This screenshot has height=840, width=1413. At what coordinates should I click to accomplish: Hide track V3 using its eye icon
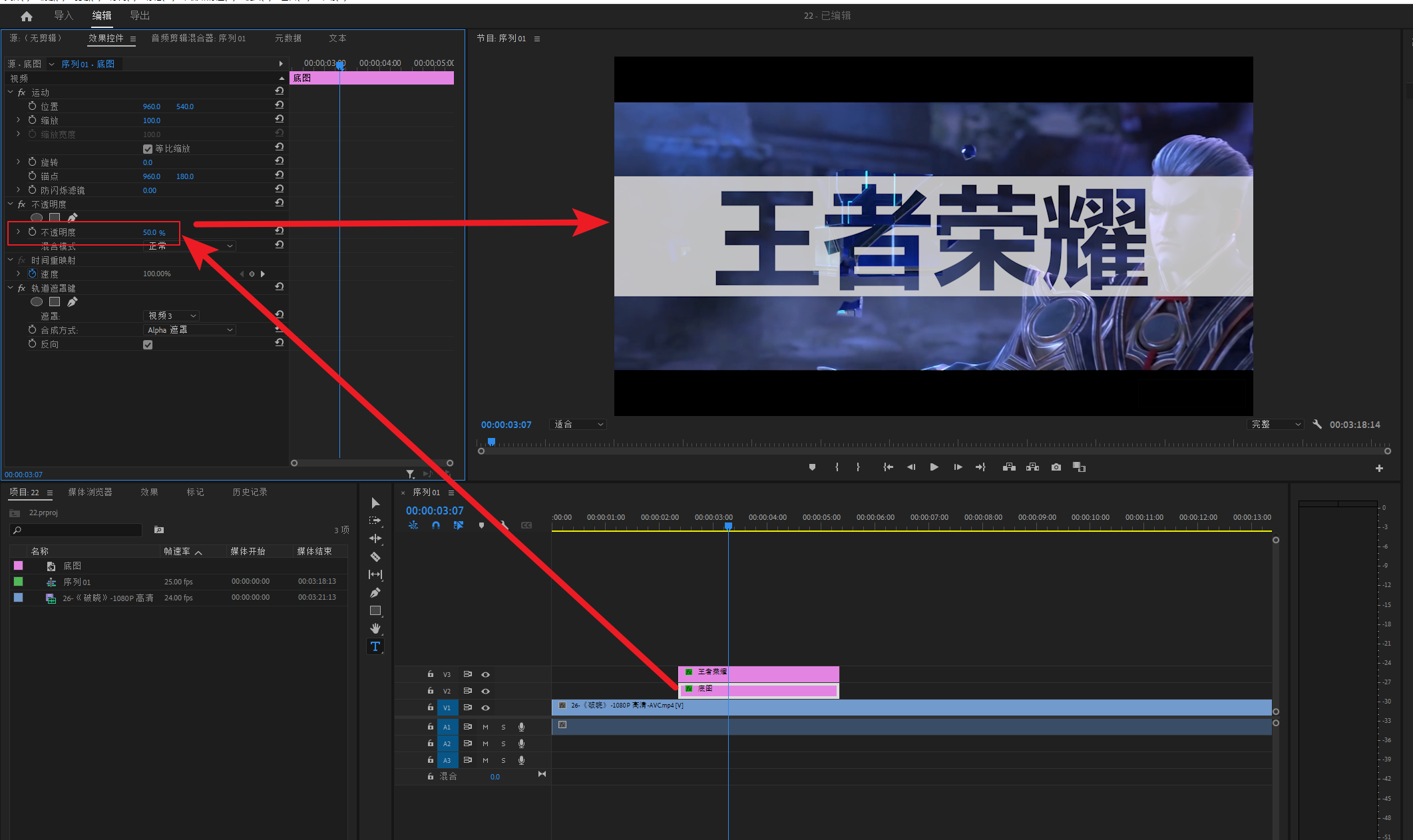coord(486,674)
